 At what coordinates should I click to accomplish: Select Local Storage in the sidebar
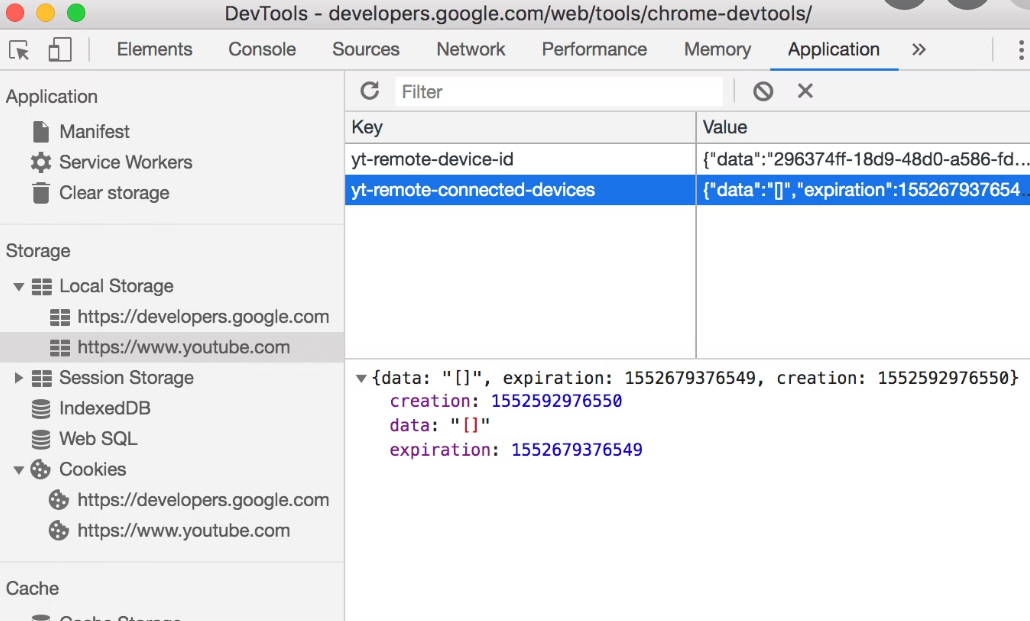(116, 287)
